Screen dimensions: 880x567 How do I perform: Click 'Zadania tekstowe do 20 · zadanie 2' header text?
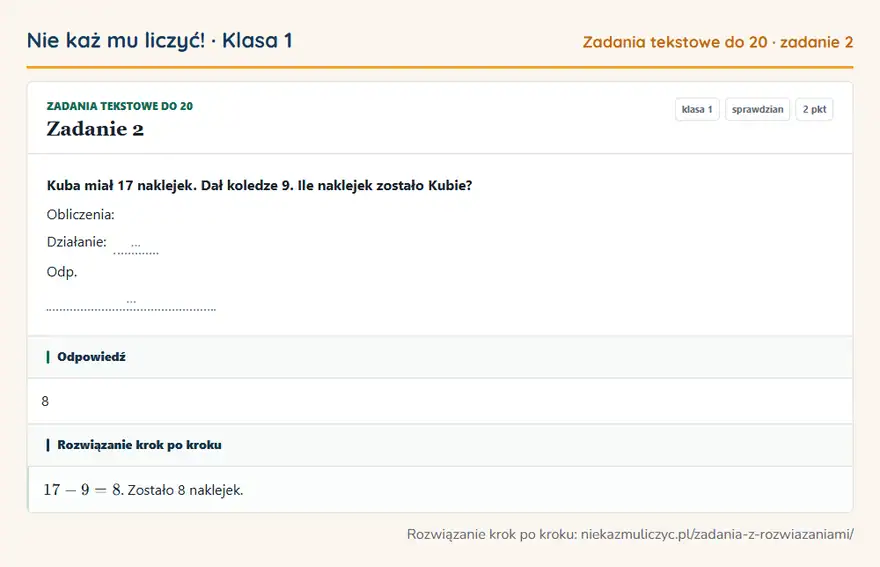point(718,42)
